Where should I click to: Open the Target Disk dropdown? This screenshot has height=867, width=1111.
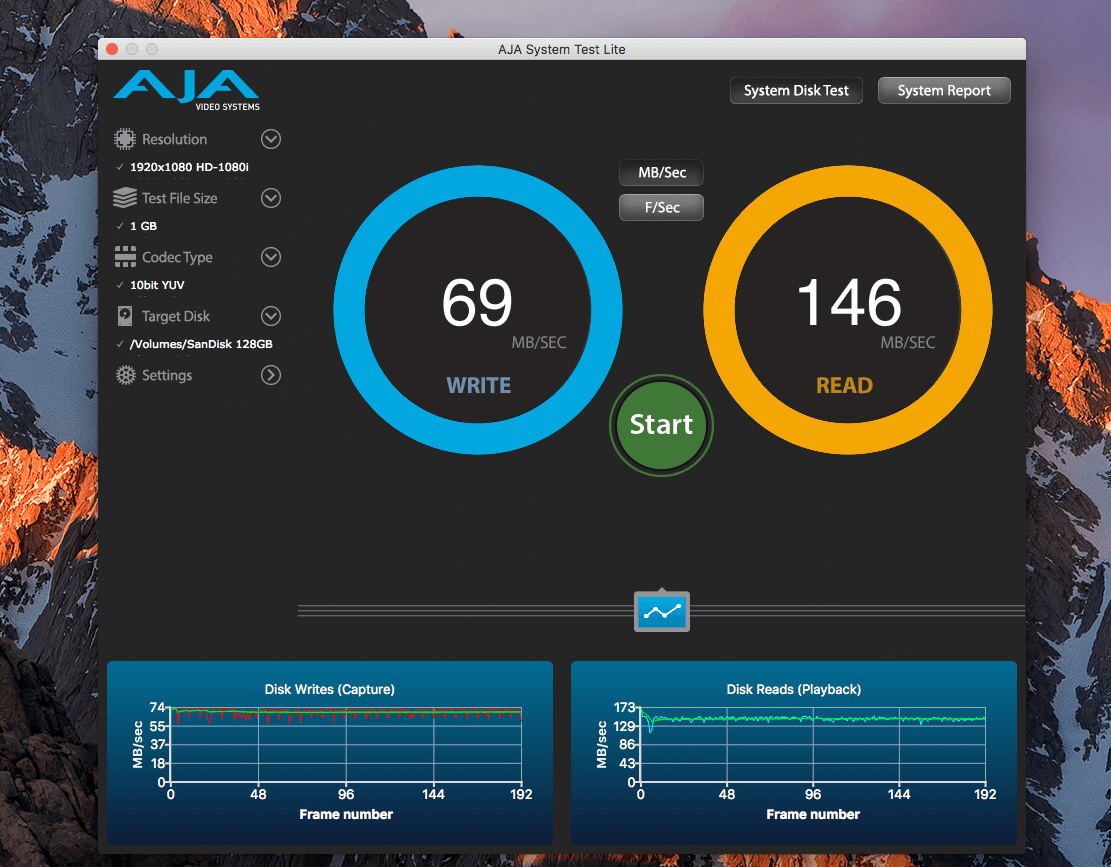pyautogui.click(x=271, y=316)
